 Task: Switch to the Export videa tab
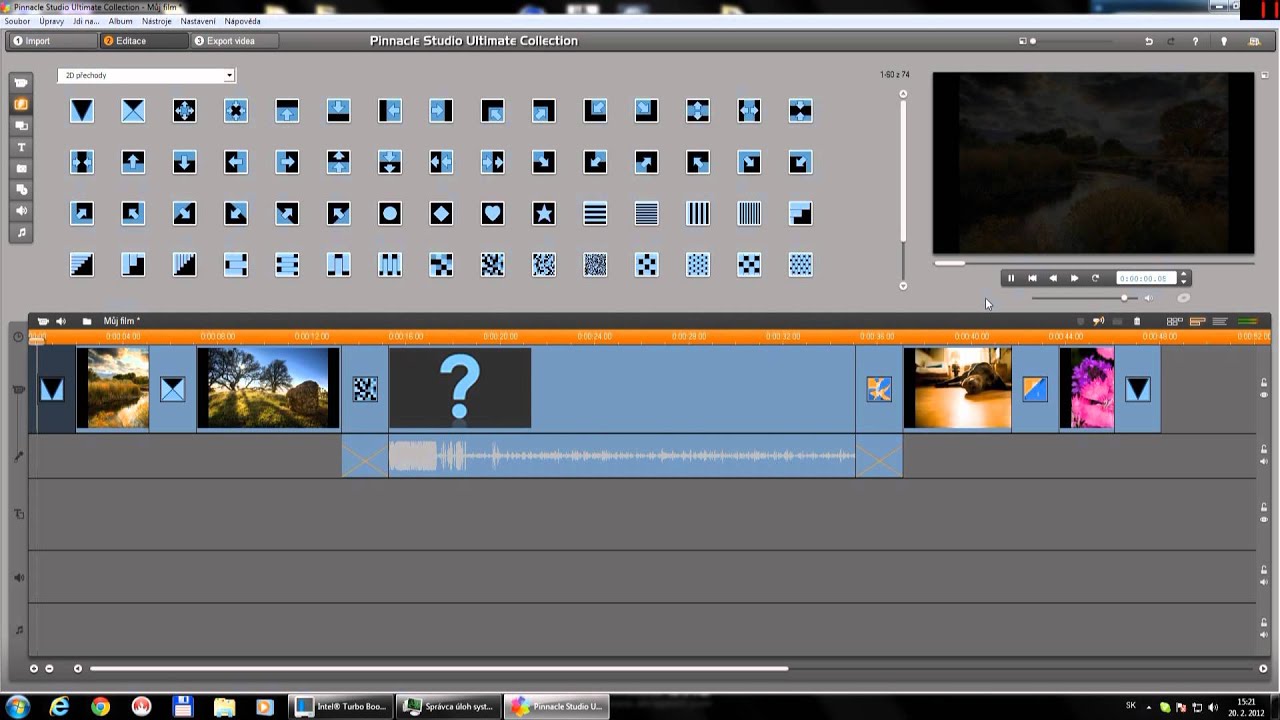pos(233,41)
